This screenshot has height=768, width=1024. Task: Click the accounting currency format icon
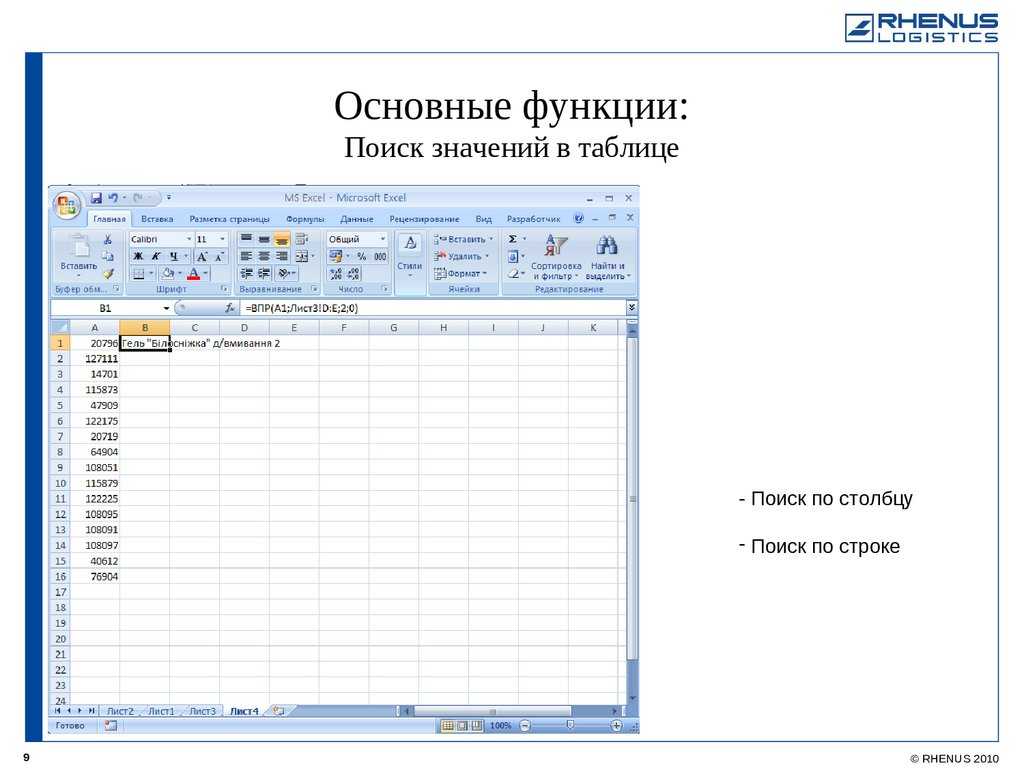tap(336, 257)
